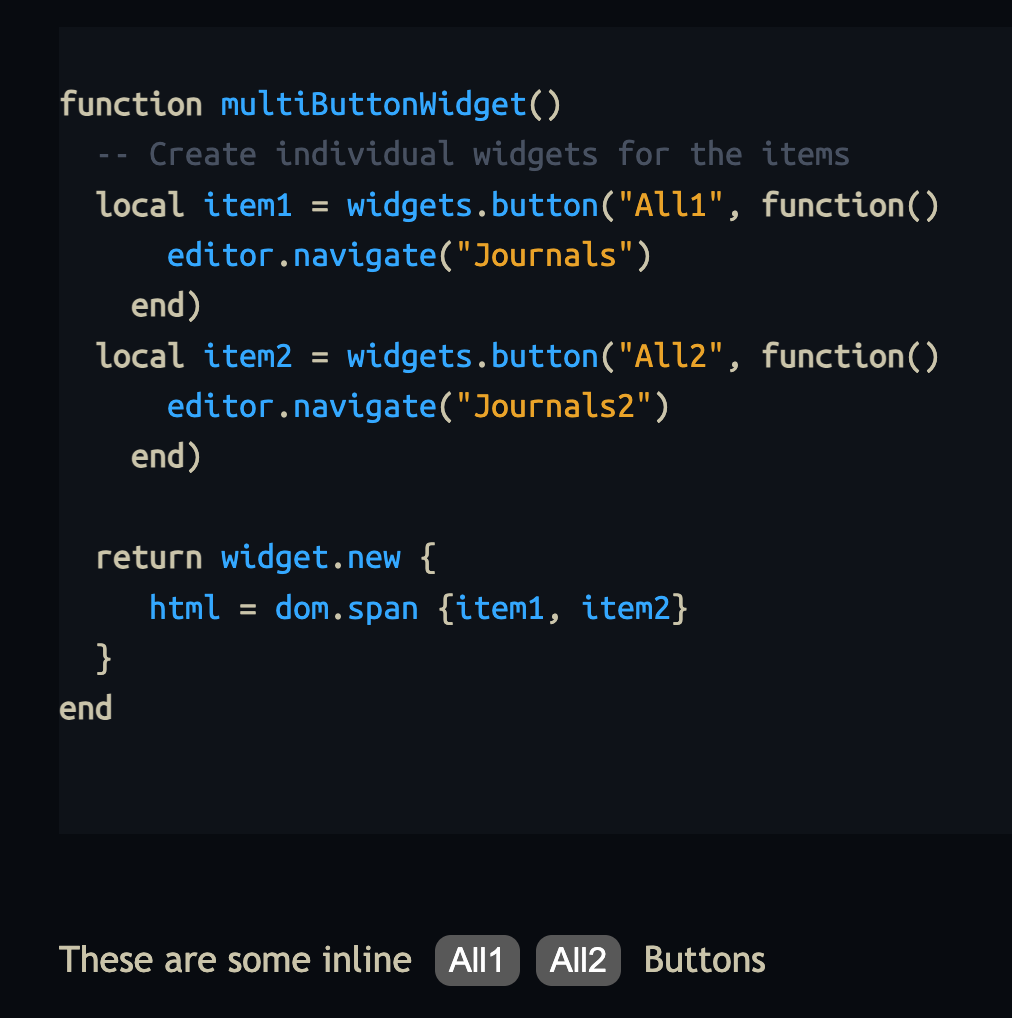Click item1 in the local declaration line
The image size is (1012, 1018).
point(247,205)
